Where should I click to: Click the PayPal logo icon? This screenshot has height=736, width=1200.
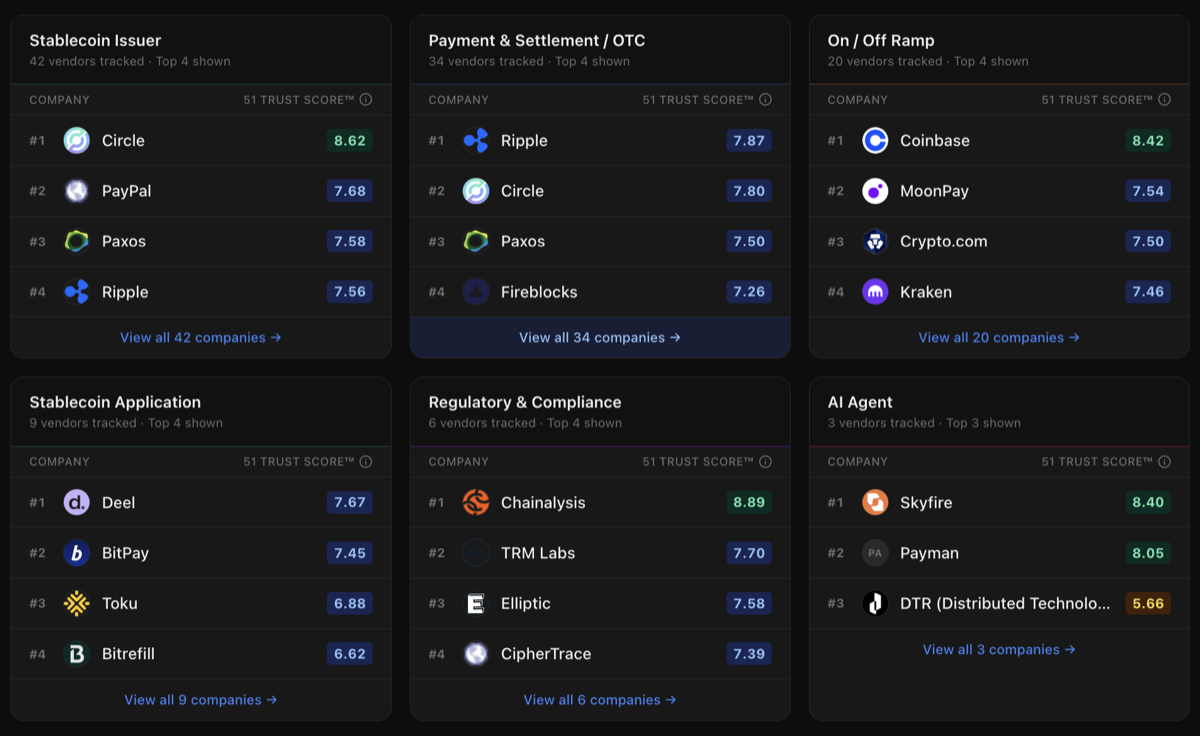coord(76,191)
